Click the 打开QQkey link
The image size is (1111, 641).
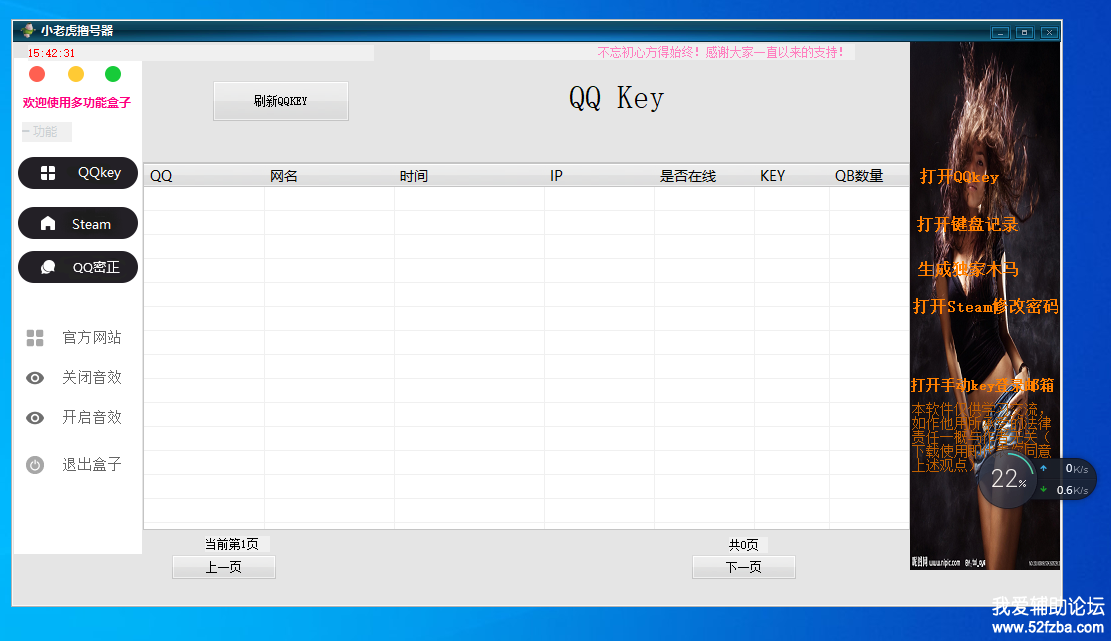959,177
